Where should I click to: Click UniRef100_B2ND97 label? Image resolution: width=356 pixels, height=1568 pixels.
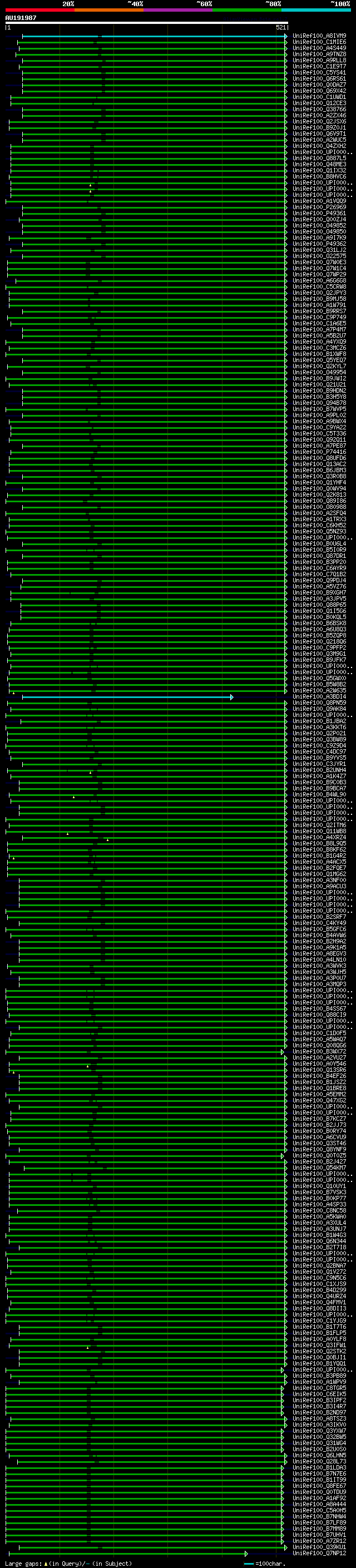click(319, 1412)
